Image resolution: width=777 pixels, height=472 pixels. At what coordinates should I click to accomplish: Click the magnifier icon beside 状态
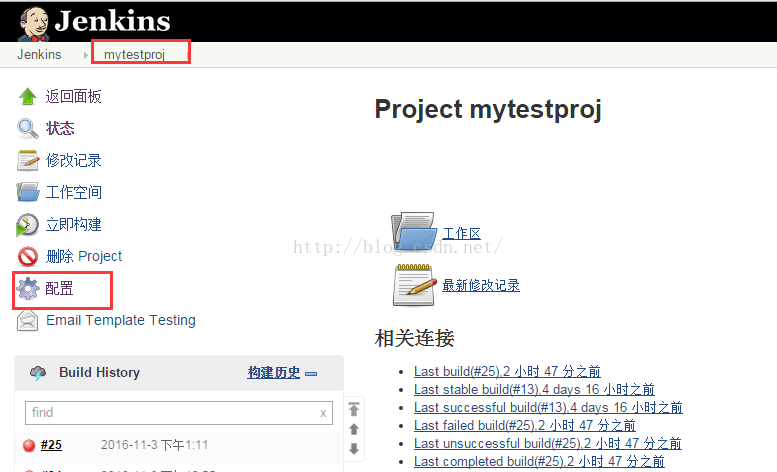(28, 129)
